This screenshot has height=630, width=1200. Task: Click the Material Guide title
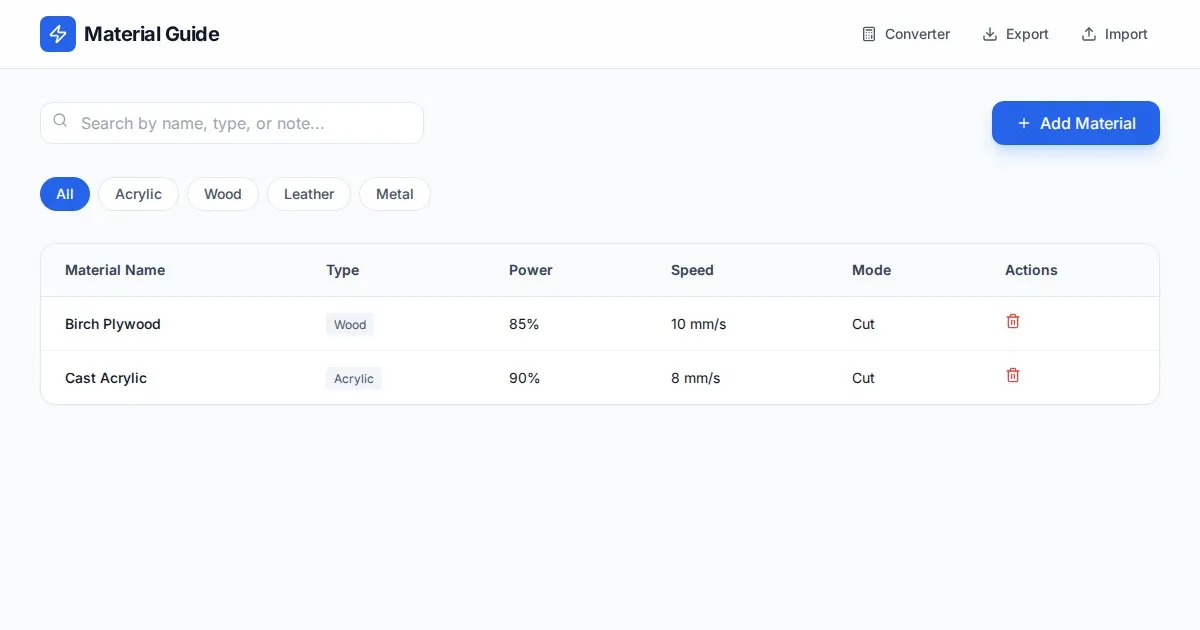tap(152, 34)
